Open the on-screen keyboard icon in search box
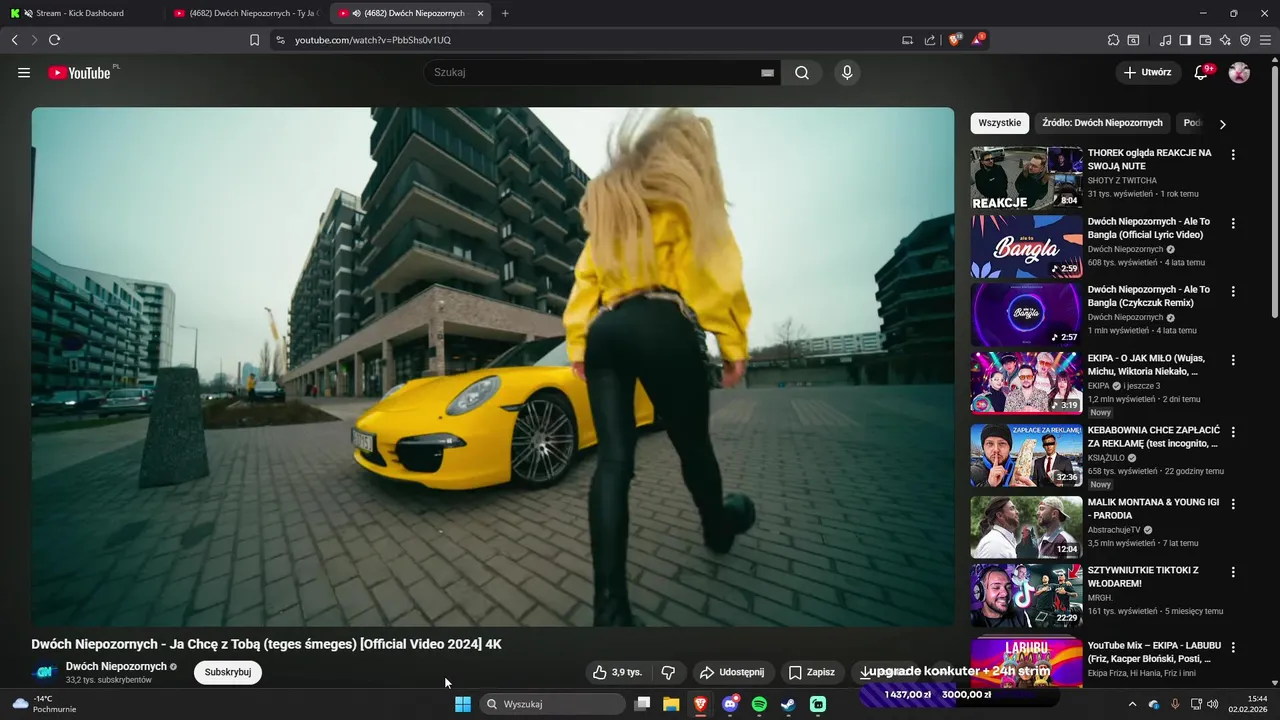The image size is (1280, 720). point(768,73)
